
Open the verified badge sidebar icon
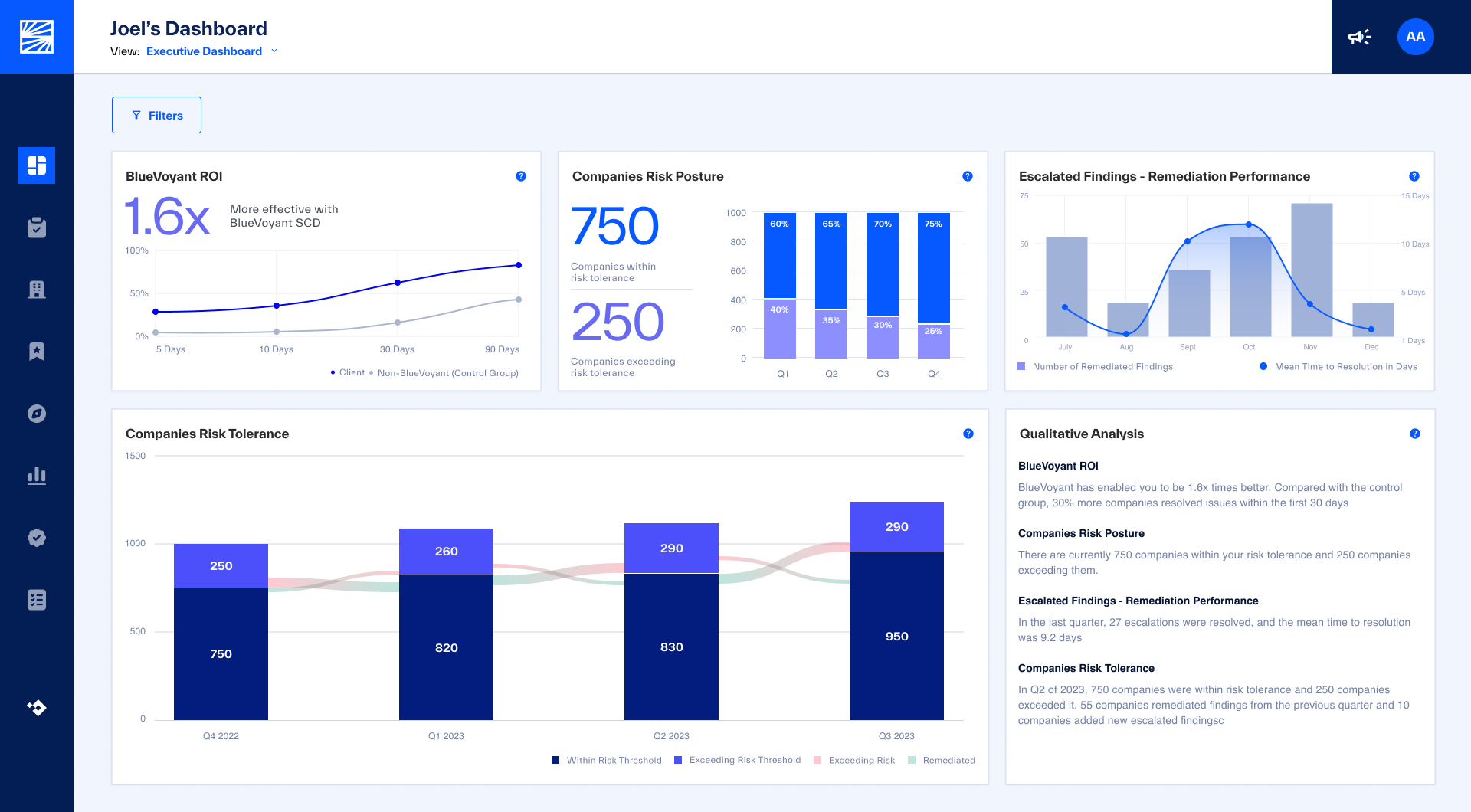click(37, 538)
